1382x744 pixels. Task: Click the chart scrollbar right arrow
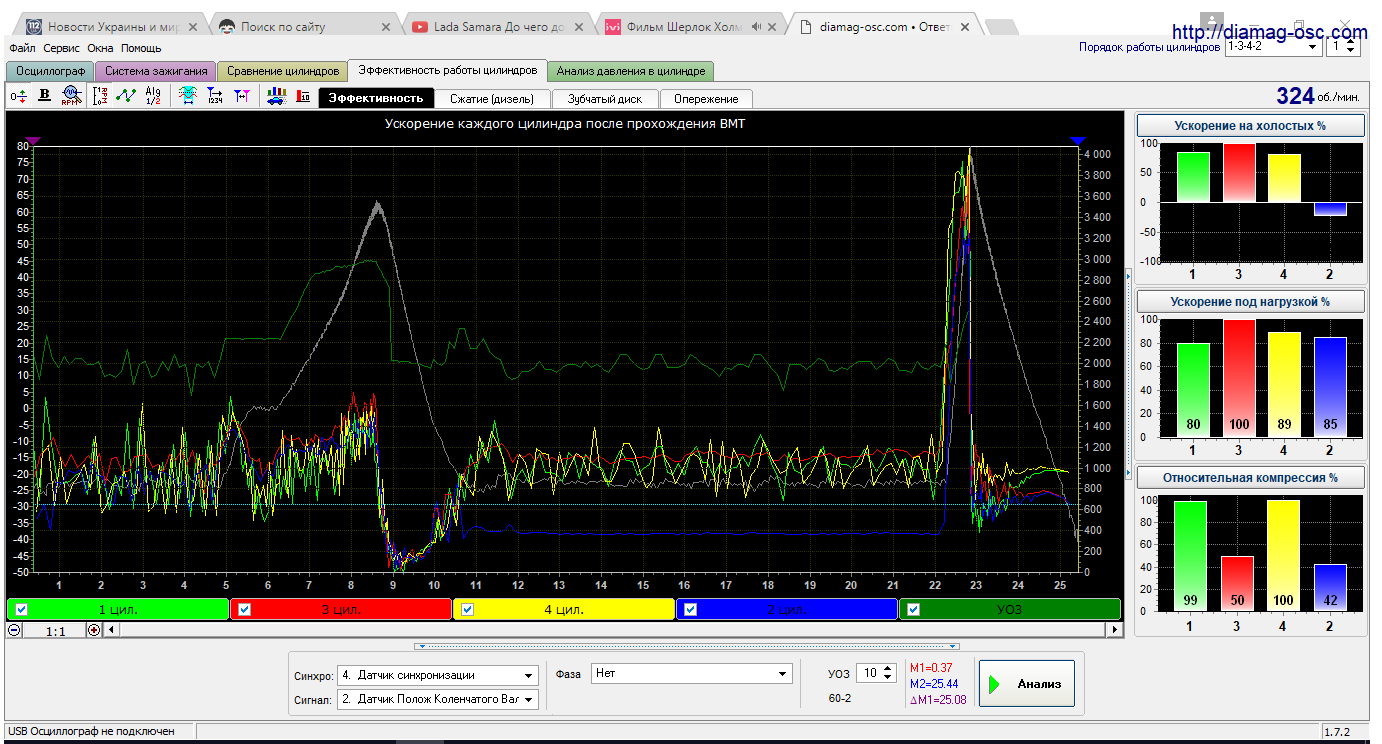coord(1115,630)
